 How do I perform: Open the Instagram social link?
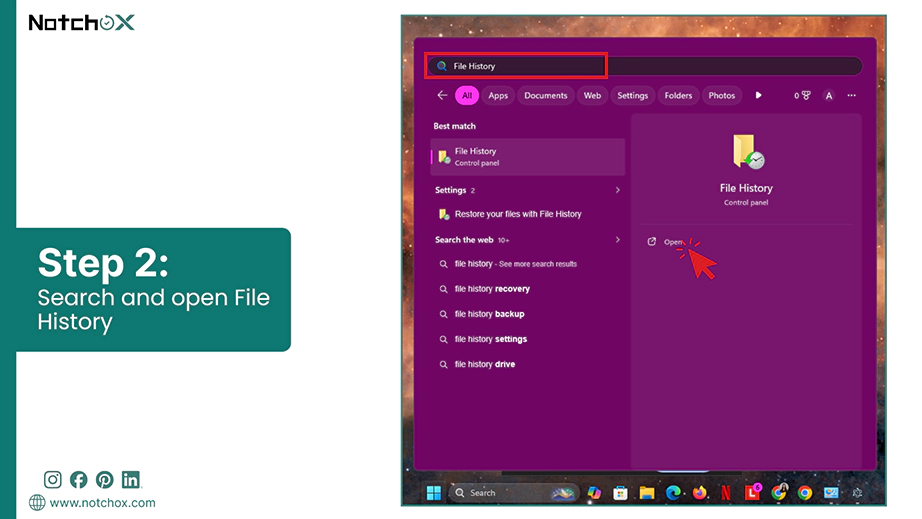52,480
